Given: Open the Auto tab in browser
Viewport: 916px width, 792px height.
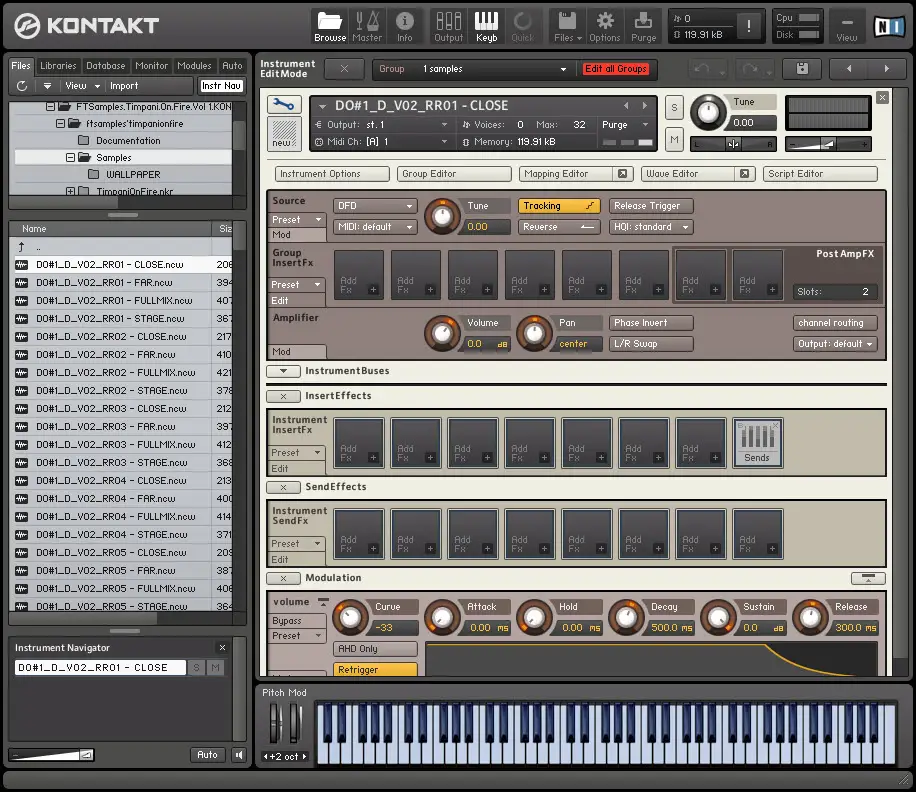Looking at the screenshot, I should pos(232,65).
